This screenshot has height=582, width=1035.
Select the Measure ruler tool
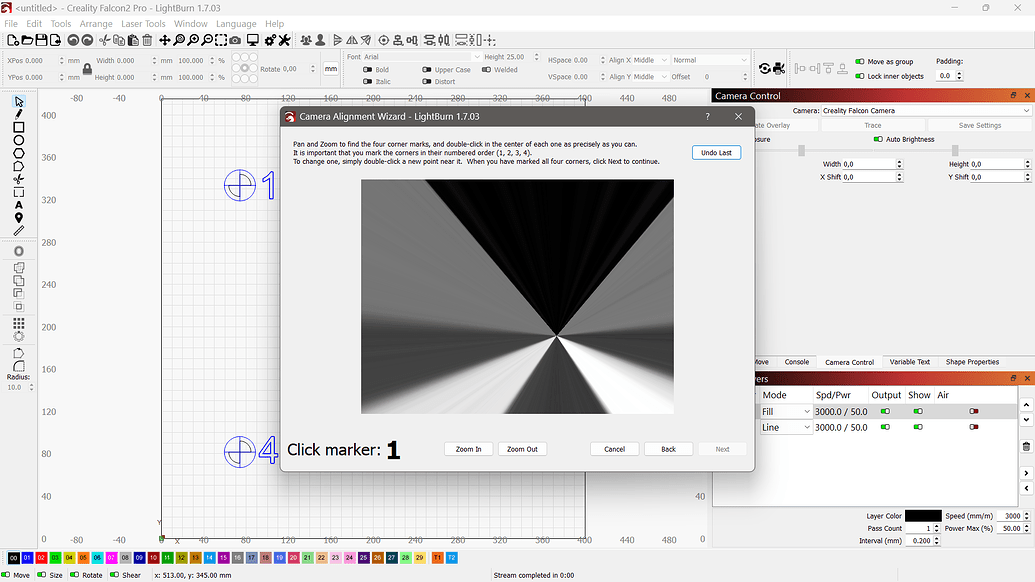[x=18, y=231]
